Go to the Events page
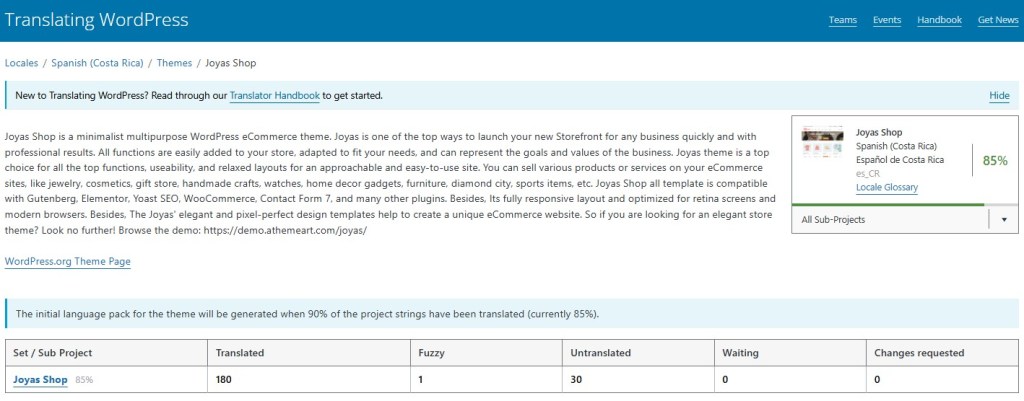1024x401 pixels. [x=887, y=20]
